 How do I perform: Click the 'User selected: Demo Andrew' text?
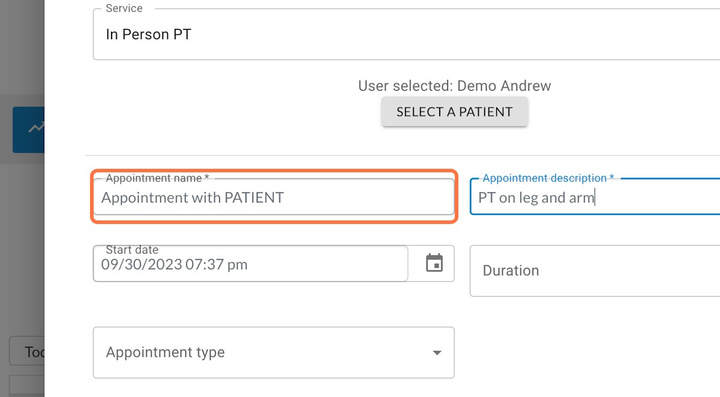[x=454, y=86]
